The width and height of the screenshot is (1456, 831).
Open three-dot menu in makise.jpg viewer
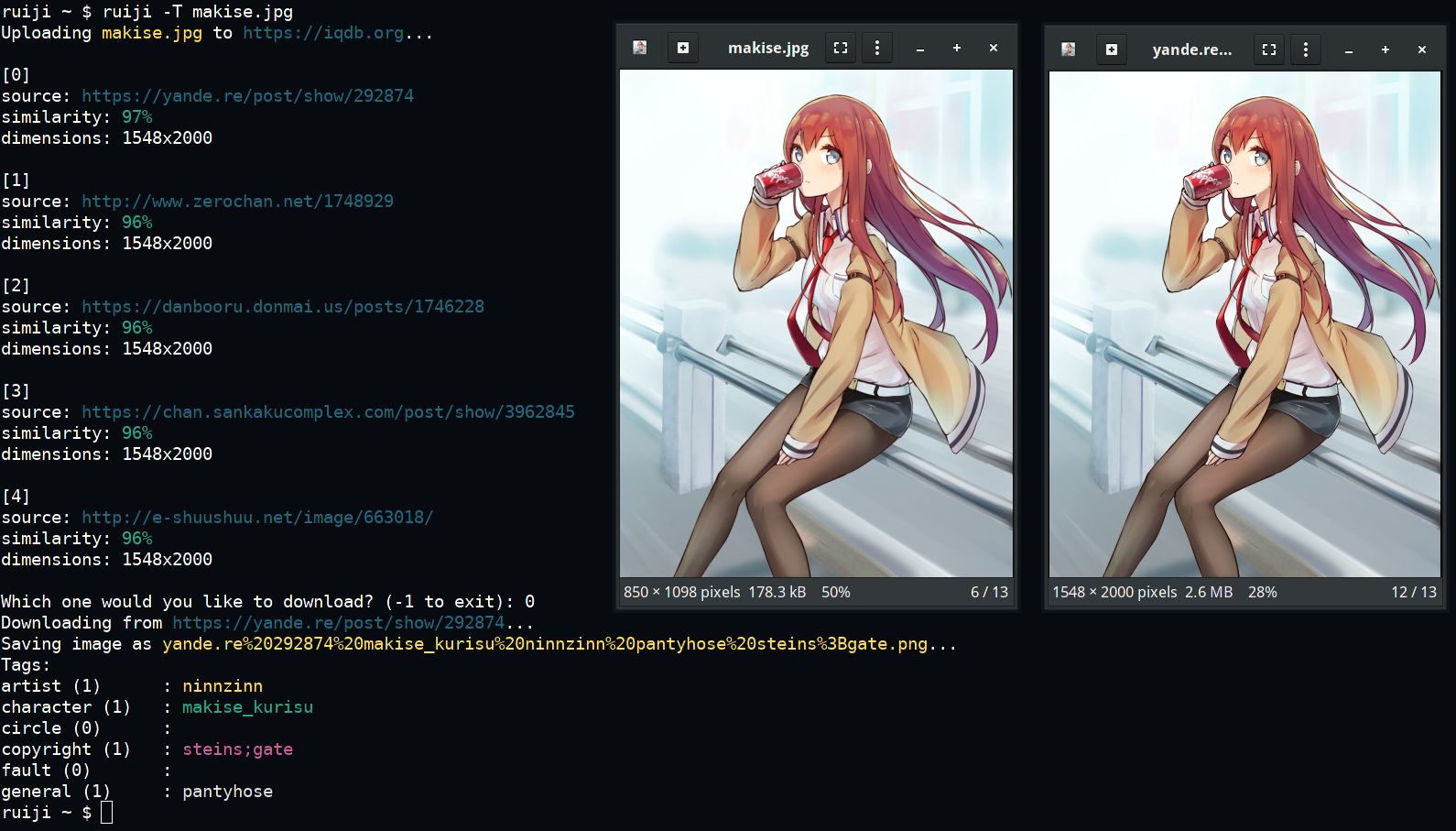click(x=877, y=48)
